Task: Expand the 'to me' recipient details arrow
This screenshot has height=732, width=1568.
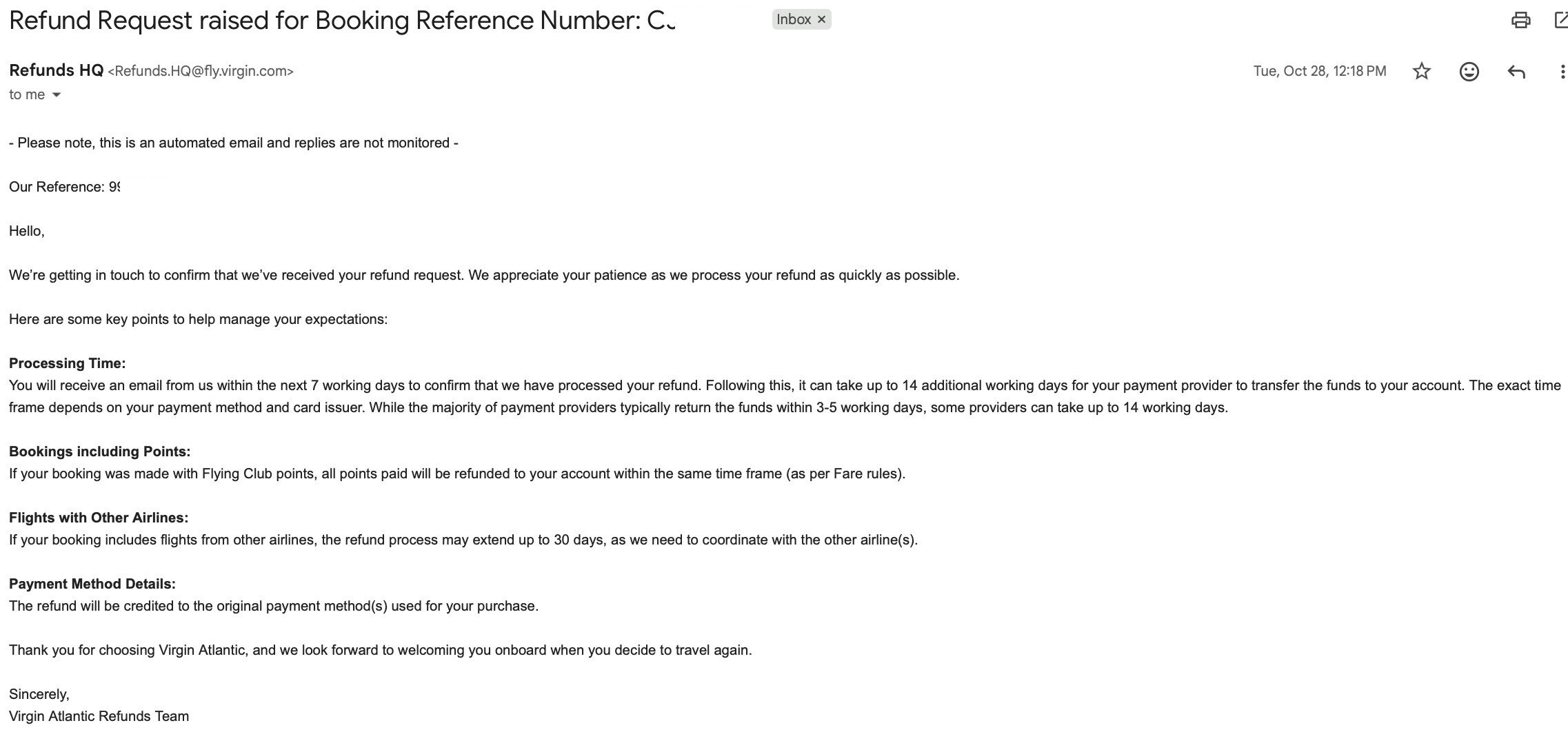Action: [x=57, y=95]
